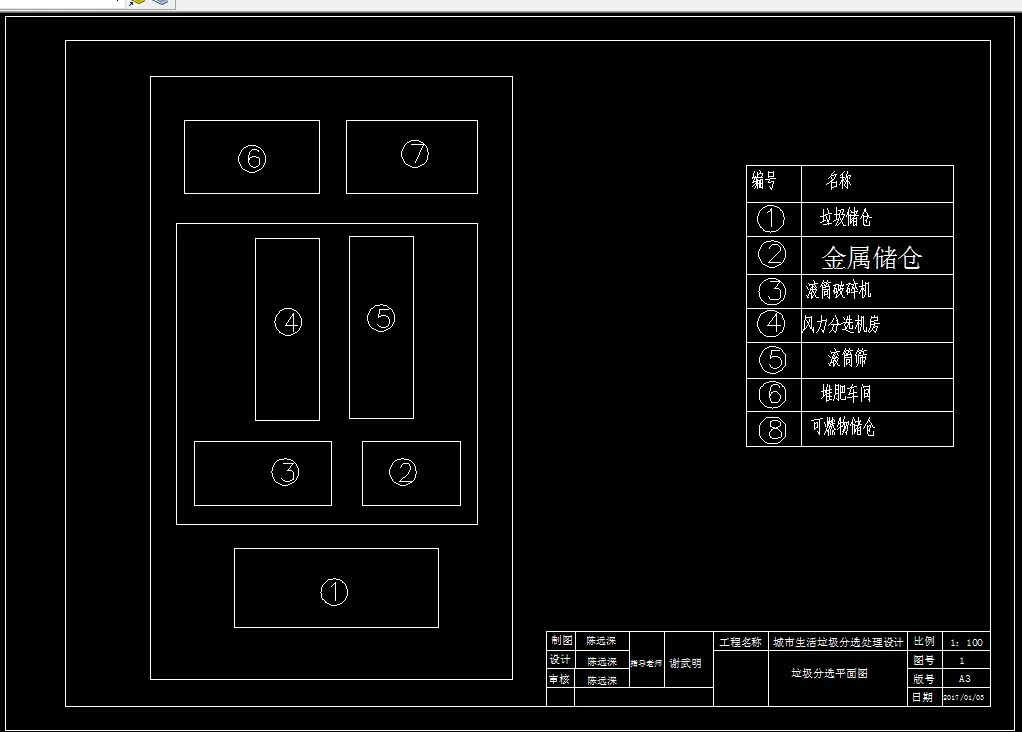
Task: Select circled number 1 in the floor plan
Action: click(x=334, y=593)
